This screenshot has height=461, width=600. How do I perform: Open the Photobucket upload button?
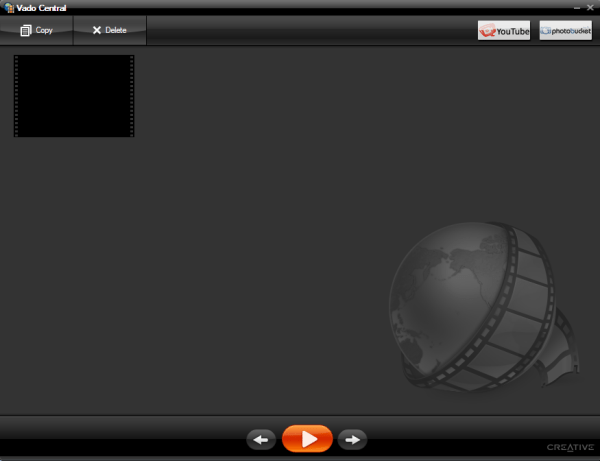(x=566, y=31)
